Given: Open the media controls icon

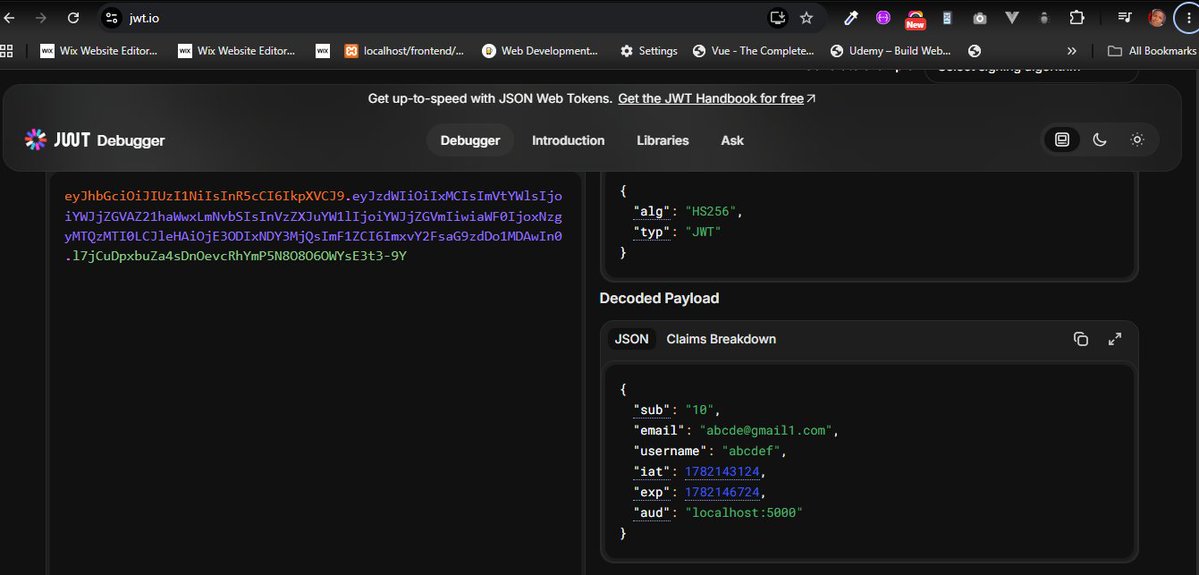Looking at the screenshot, I should click(x=1124, y=18).
